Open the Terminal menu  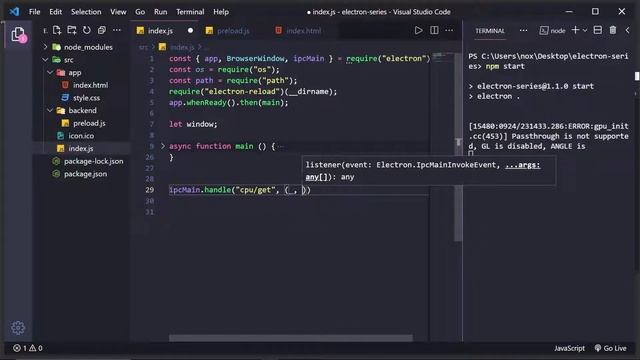point(190,12)
